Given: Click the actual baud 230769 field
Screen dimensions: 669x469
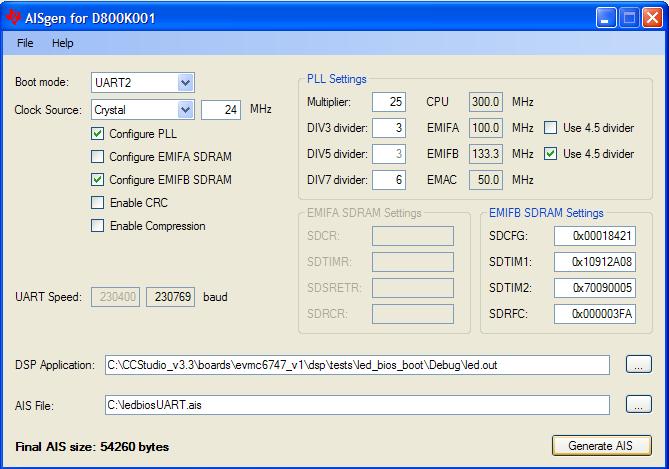Looking at the screenshot, I should [x=171, y=297].
